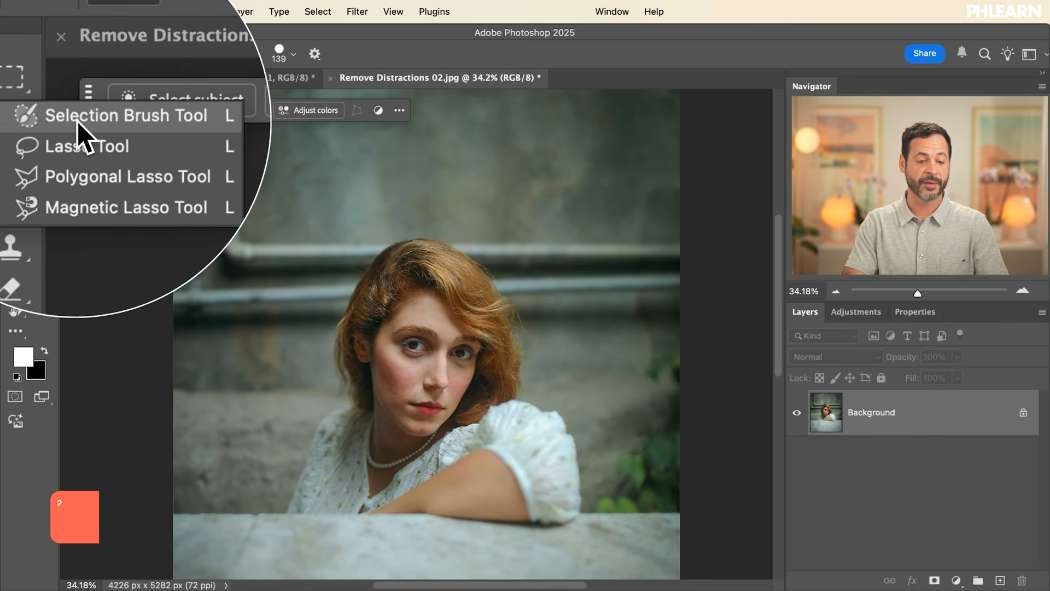Toggle type layer filter
The image size is (1050, 591).
pos(907,336)
